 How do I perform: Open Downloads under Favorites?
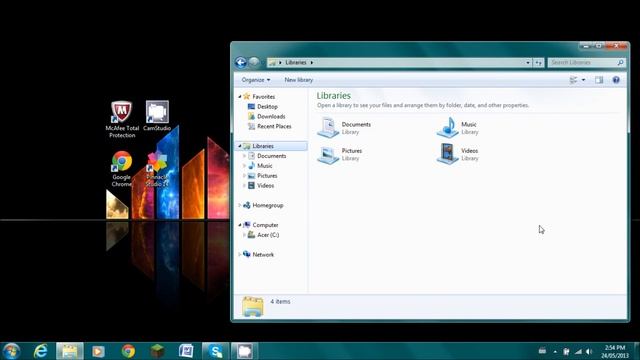[271, 116]
